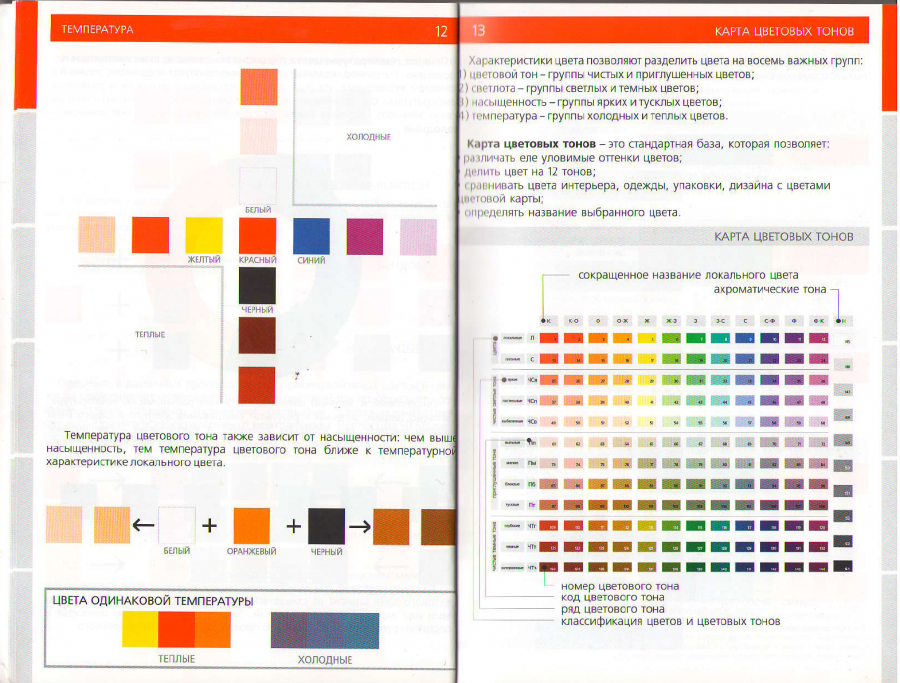Viewport: 900px width, 683px height.
Task: Pick the dark brown swatch below the vertical ЧЕРНЫЙ label
Action: (257, 335)
